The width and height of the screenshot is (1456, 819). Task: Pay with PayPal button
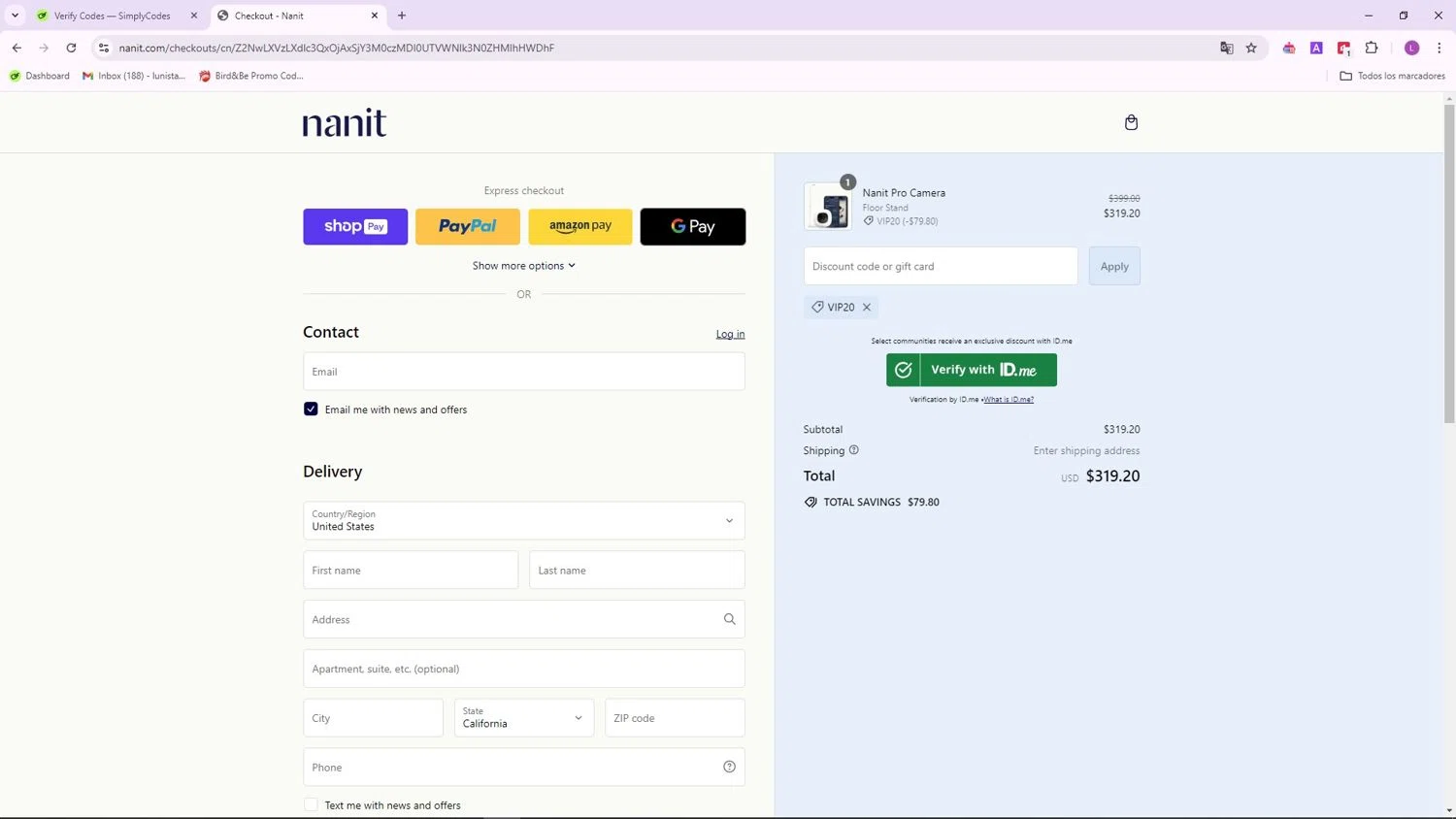point(468,226)
